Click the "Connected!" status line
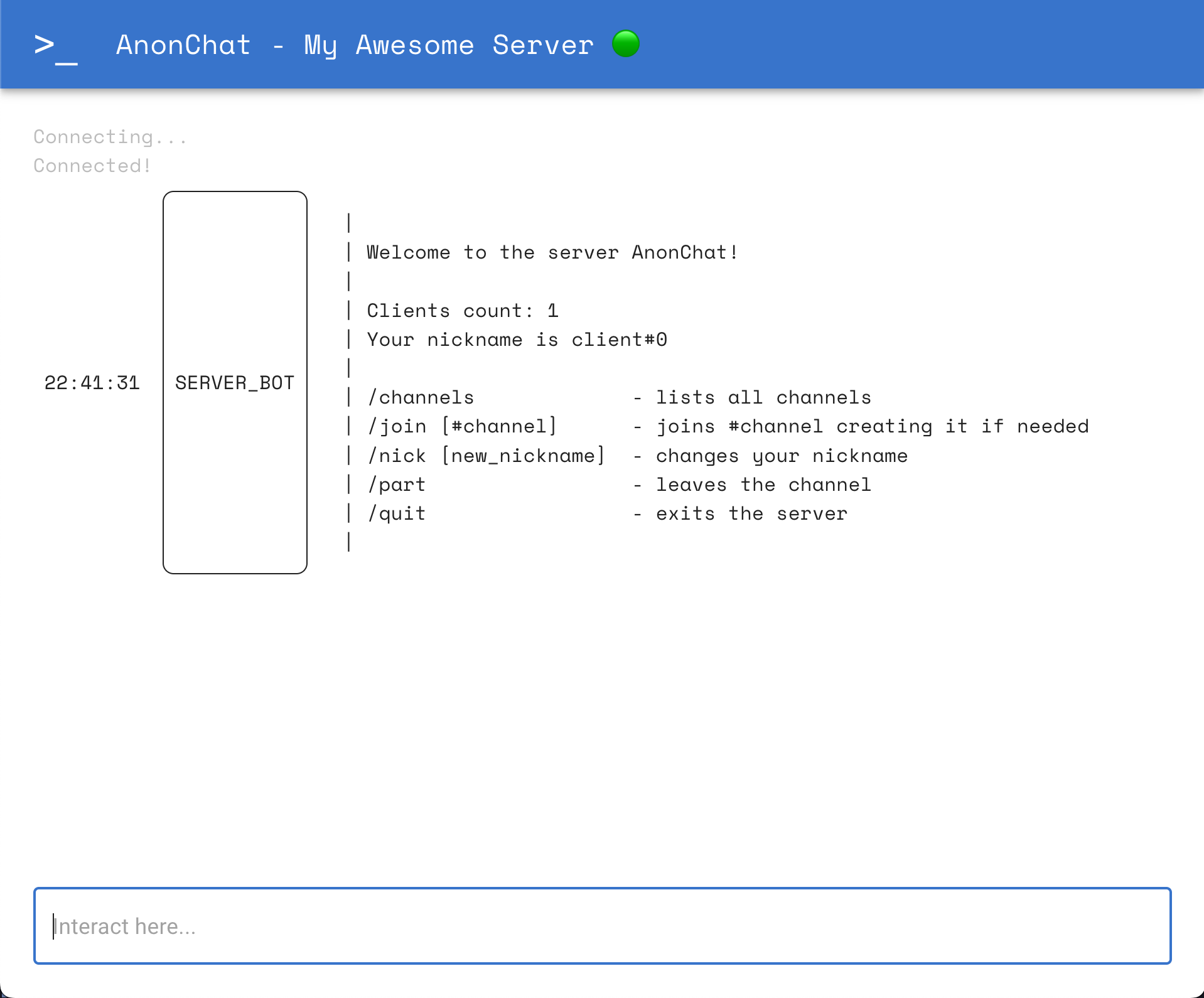The image size is (1204, 998). click(x=92, y=166)
